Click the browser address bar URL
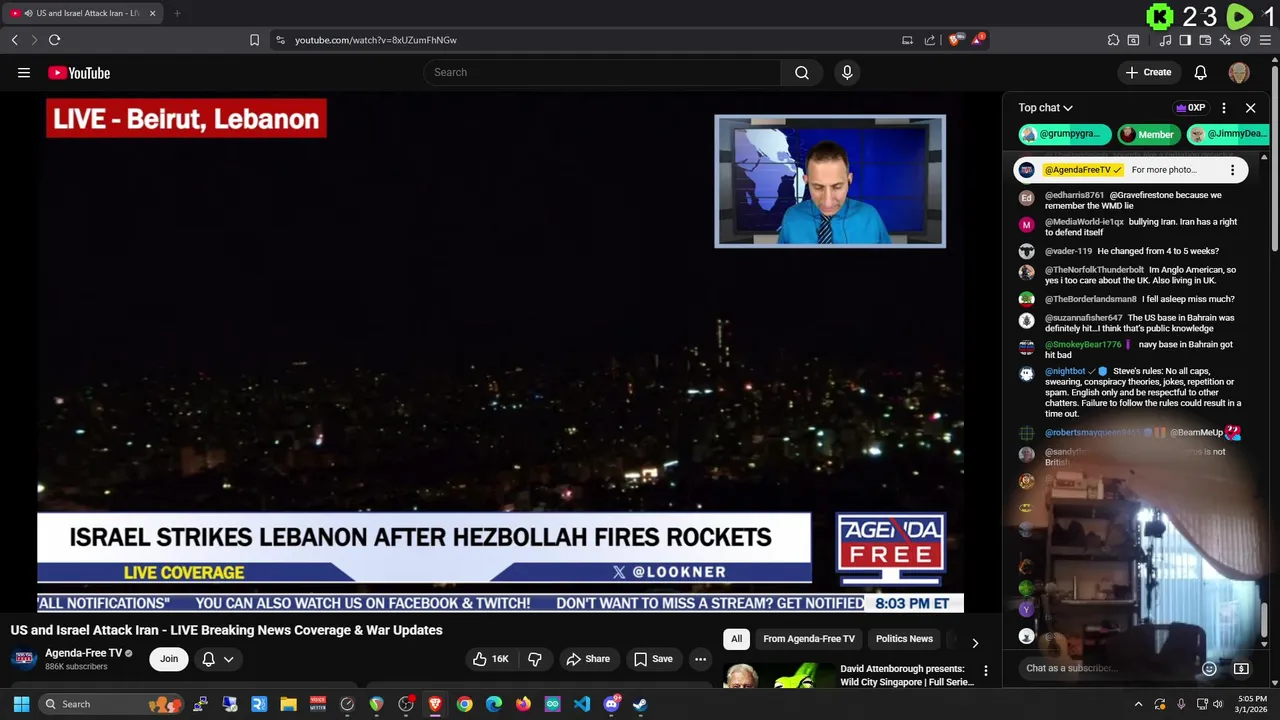The image size is (1280, 720). click(x=376, y=40)
